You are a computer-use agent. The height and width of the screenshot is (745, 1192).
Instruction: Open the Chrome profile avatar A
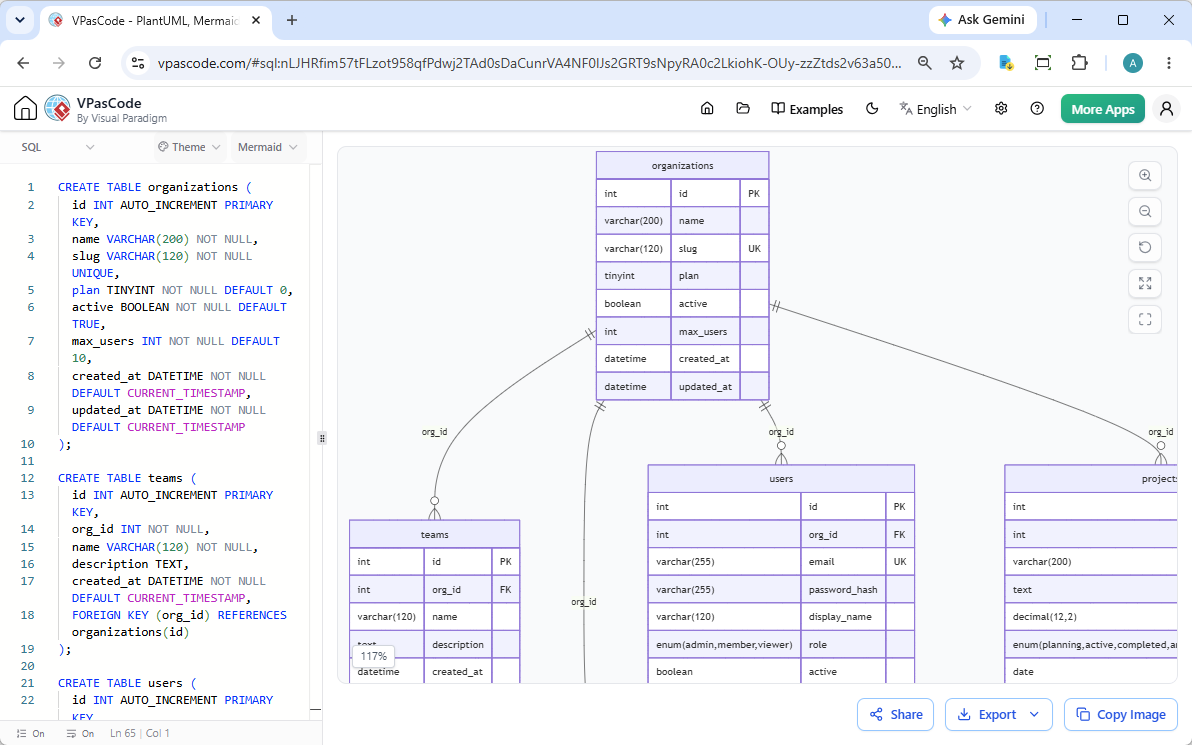click(1132, 63)
